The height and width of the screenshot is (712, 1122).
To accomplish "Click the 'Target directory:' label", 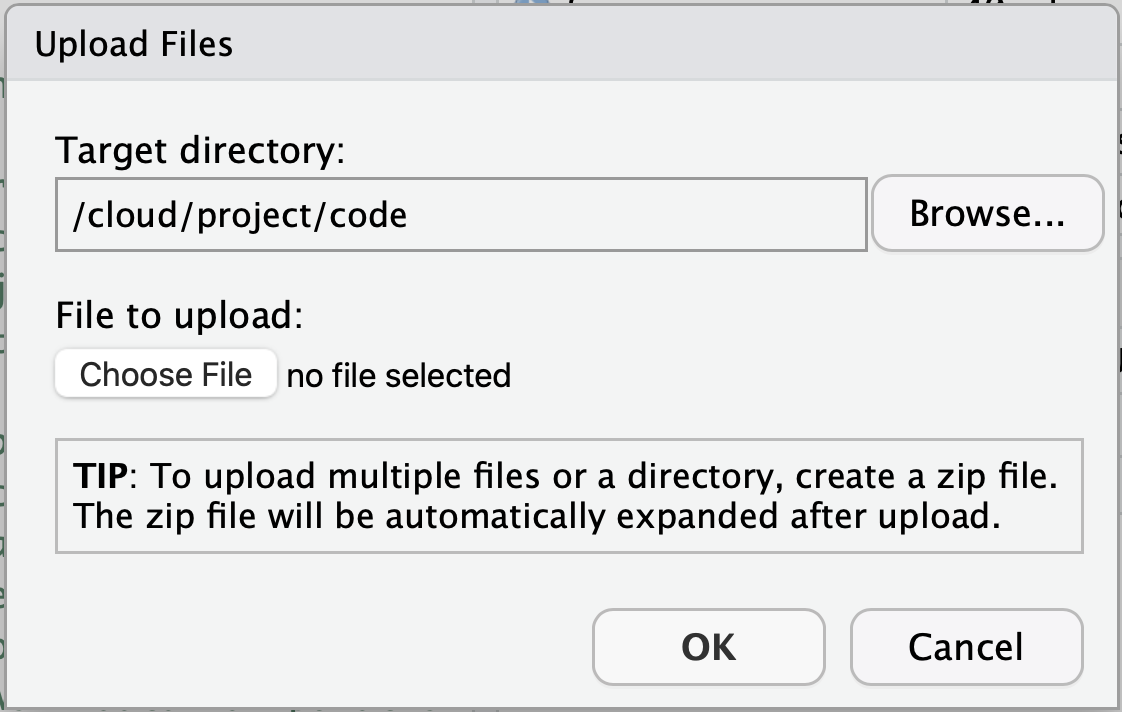I will (200, 150).
